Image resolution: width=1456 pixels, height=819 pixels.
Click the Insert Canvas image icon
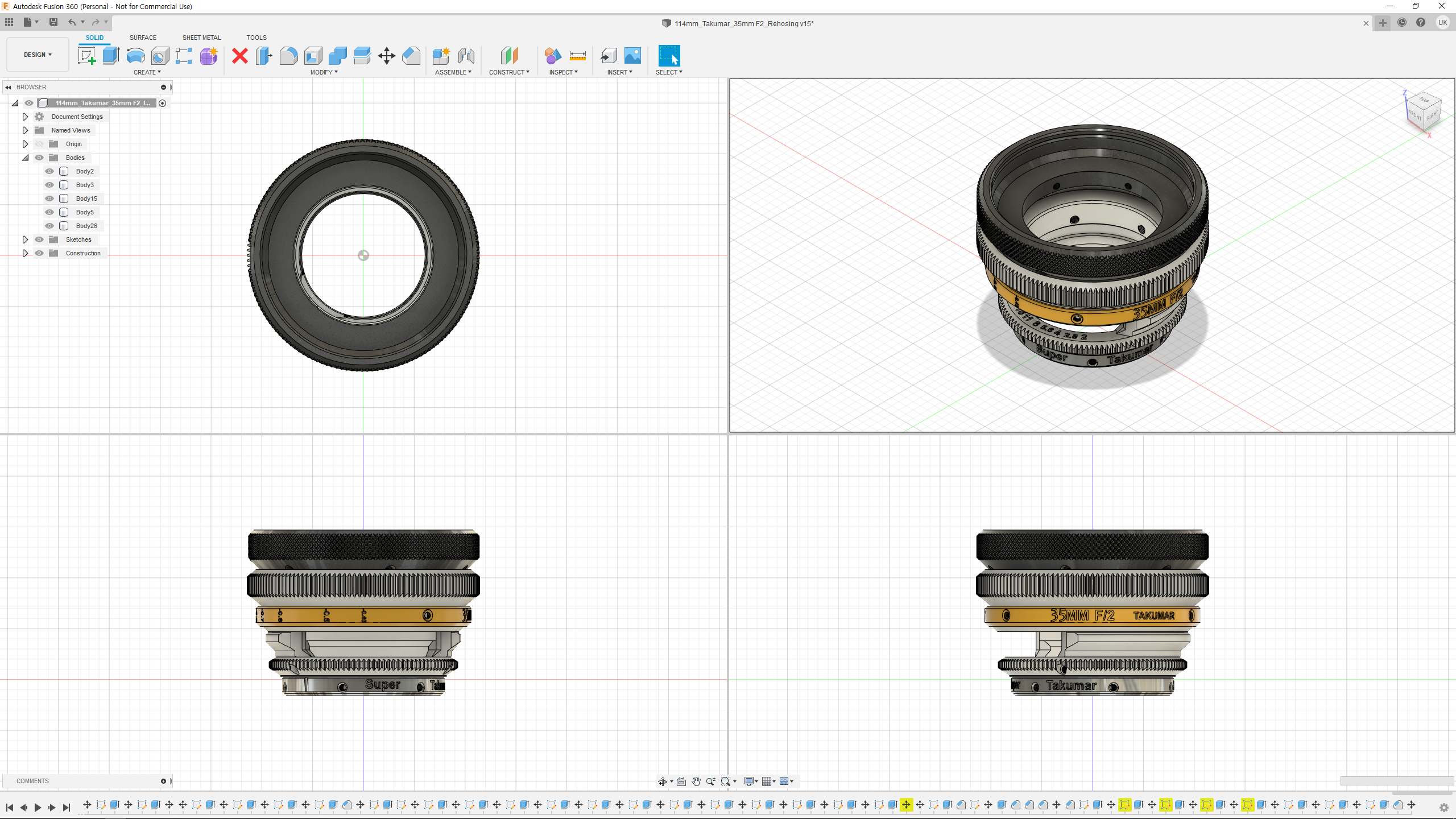(x=632, y=56)
